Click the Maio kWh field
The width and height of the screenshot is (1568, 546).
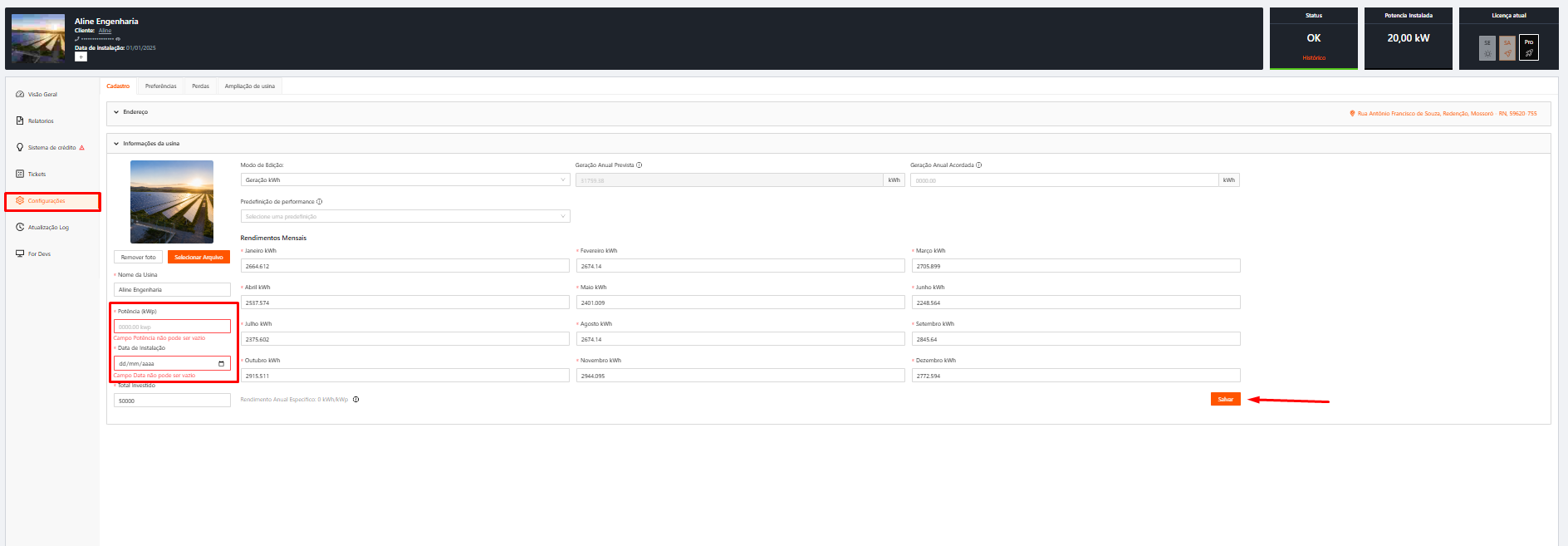click(741, 303)
